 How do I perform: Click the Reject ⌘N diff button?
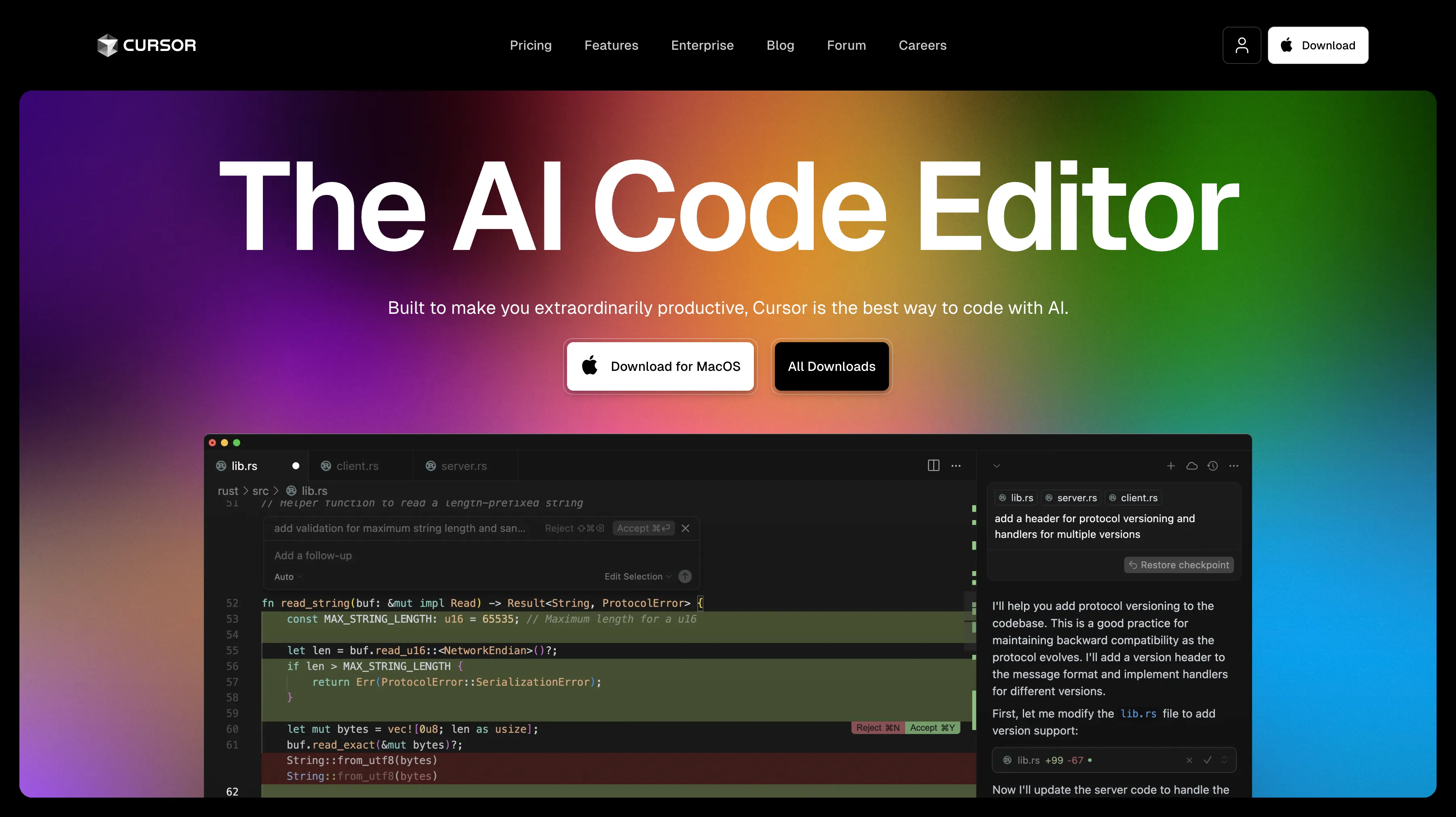(x=878, y=728)
